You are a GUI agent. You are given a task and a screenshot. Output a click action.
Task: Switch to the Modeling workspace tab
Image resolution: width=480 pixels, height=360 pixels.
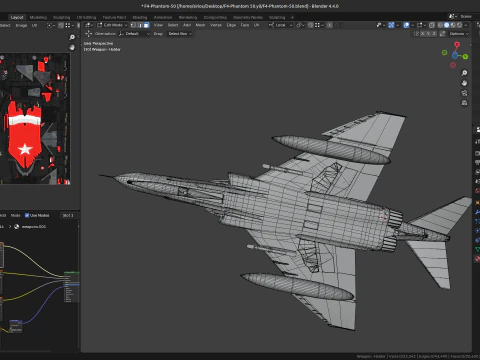38,17
